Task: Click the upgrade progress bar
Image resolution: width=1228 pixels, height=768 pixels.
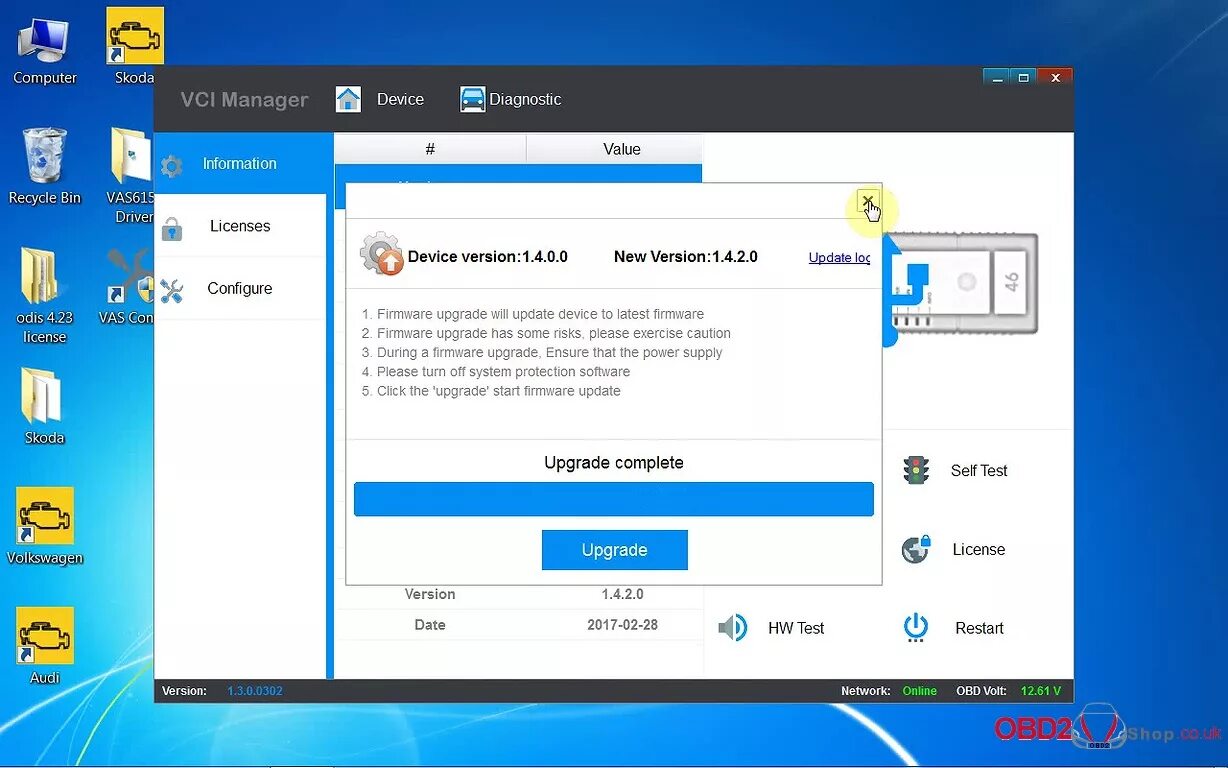Action: tap(614, 499)
